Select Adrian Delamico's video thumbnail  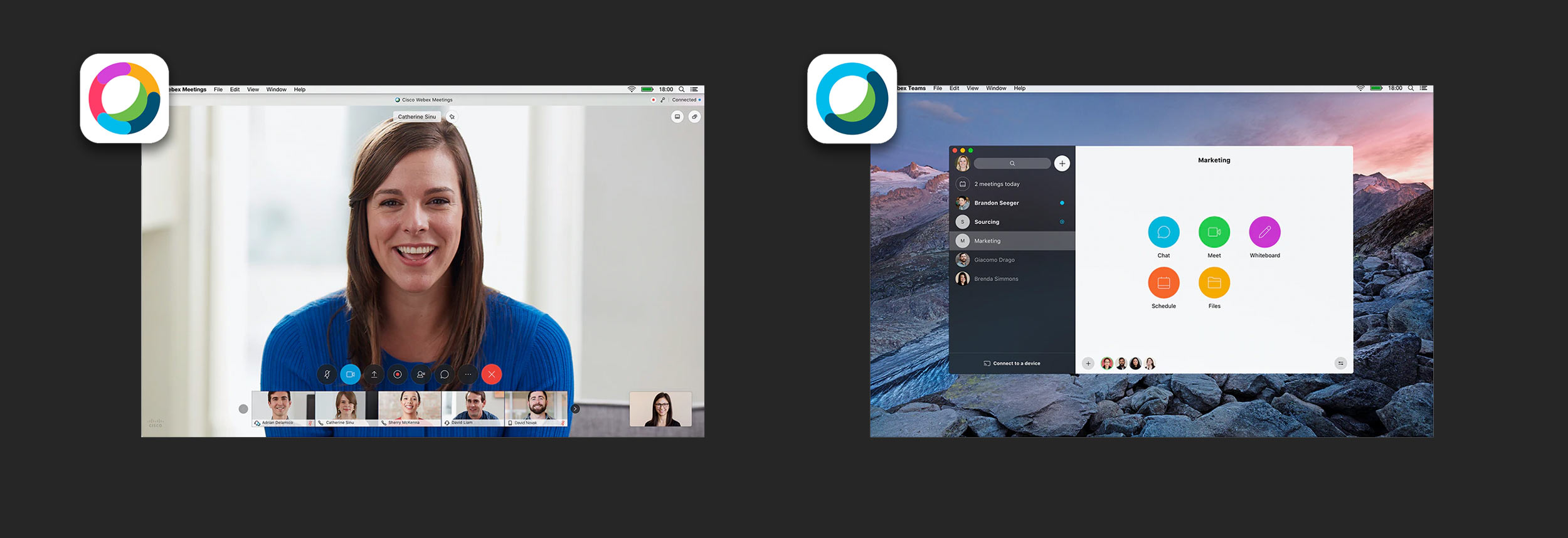tap(283, 409)
